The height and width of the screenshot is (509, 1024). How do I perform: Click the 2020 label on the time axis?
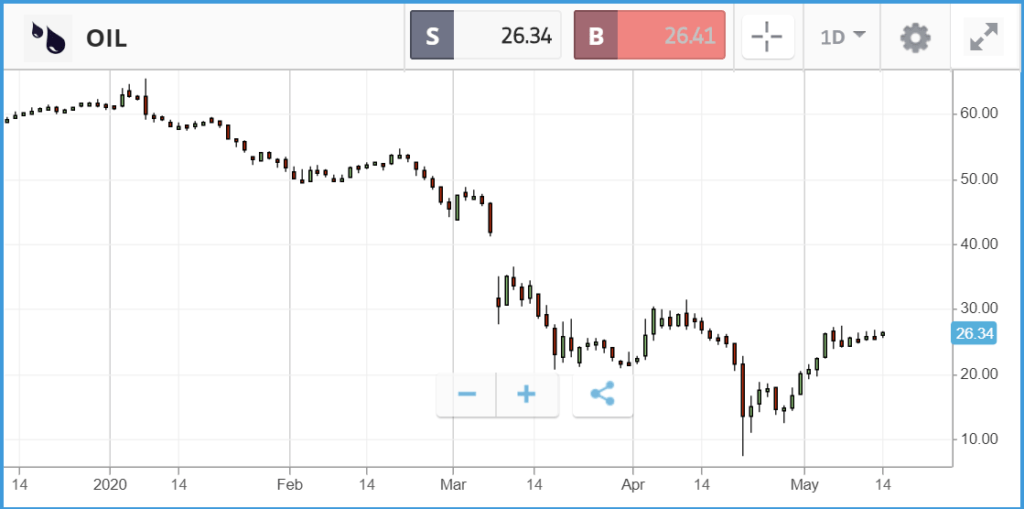[x=110, y=487]
